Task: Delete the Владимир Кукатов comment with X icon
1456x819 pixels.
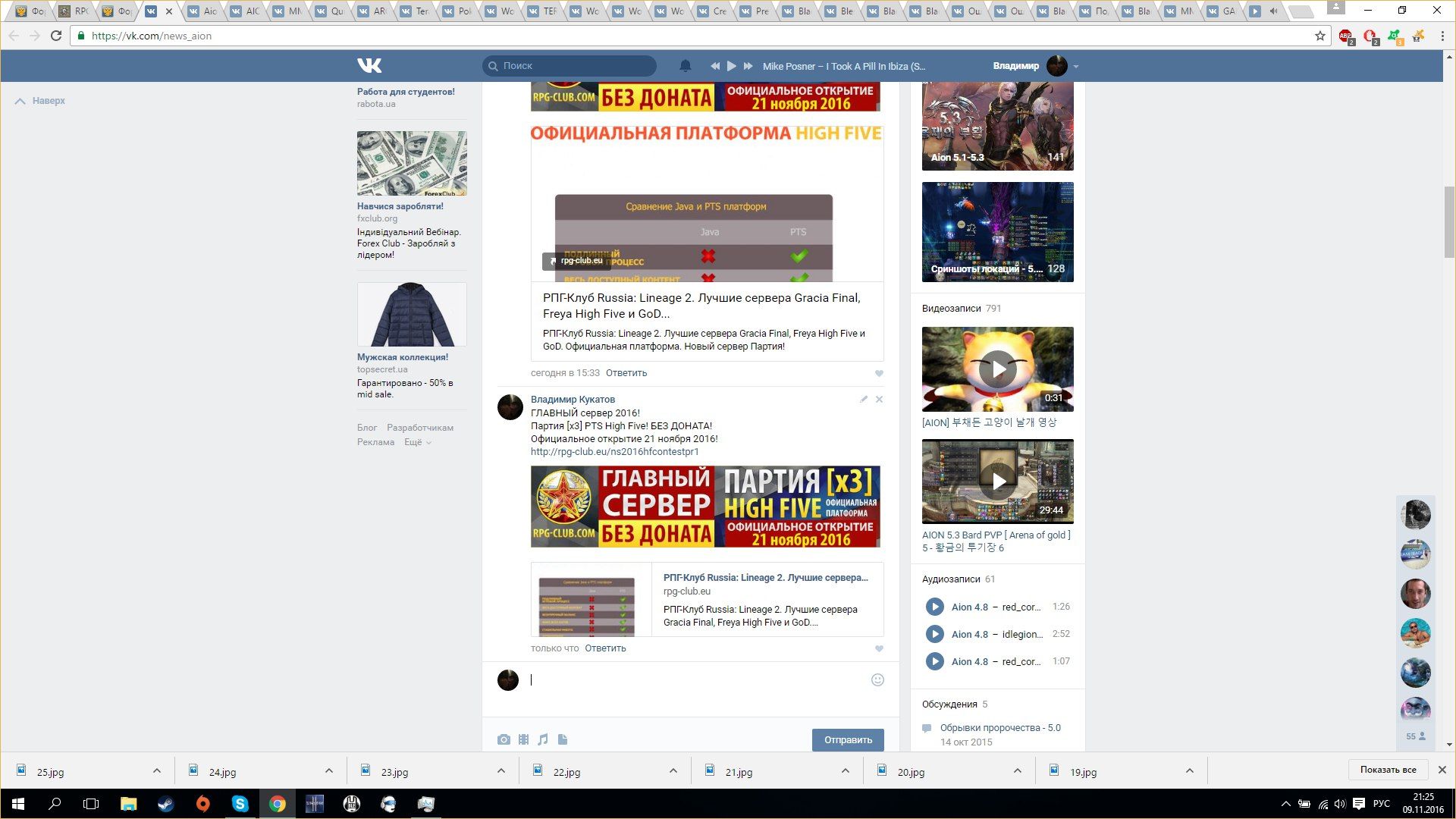Action: pos(879,399)
